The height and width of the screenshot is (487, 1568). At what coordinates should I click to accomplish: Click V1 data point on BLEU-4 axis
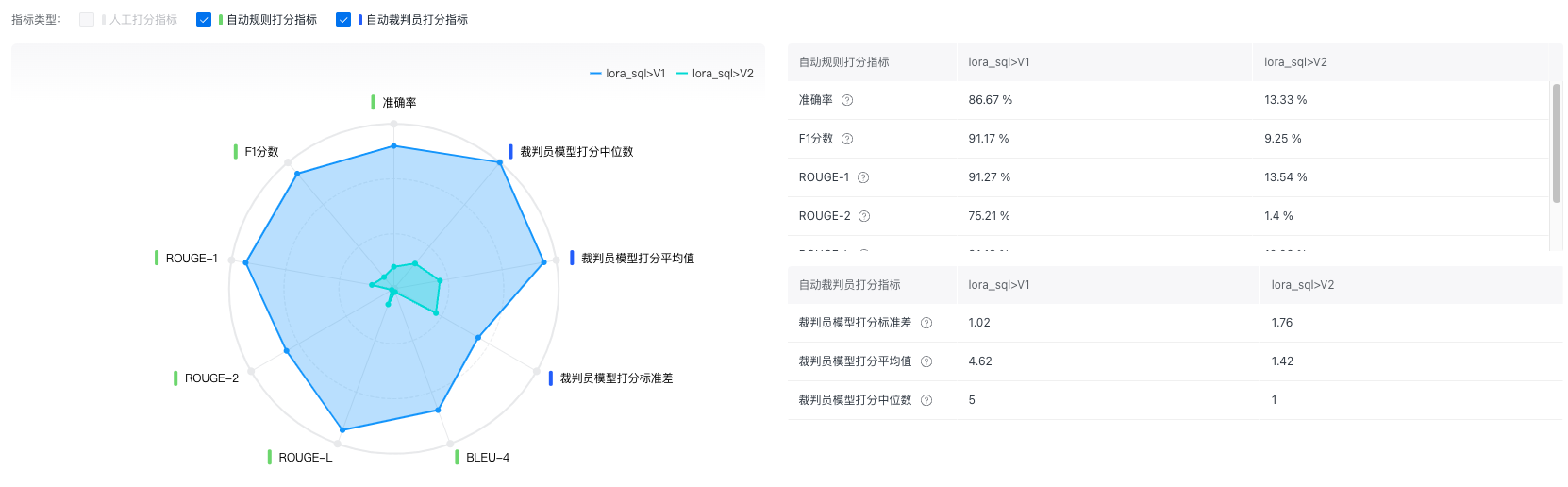coord(438,411)
